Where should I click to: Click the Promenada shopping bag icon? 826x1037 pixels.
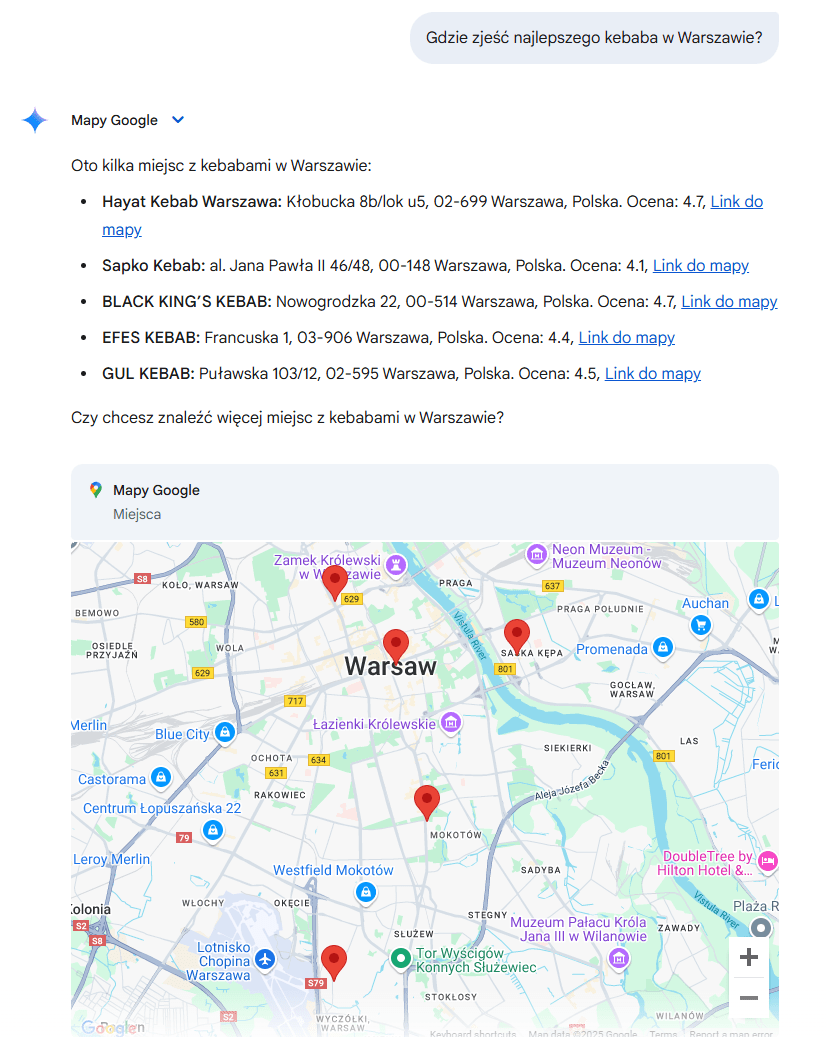click(663, 647)
